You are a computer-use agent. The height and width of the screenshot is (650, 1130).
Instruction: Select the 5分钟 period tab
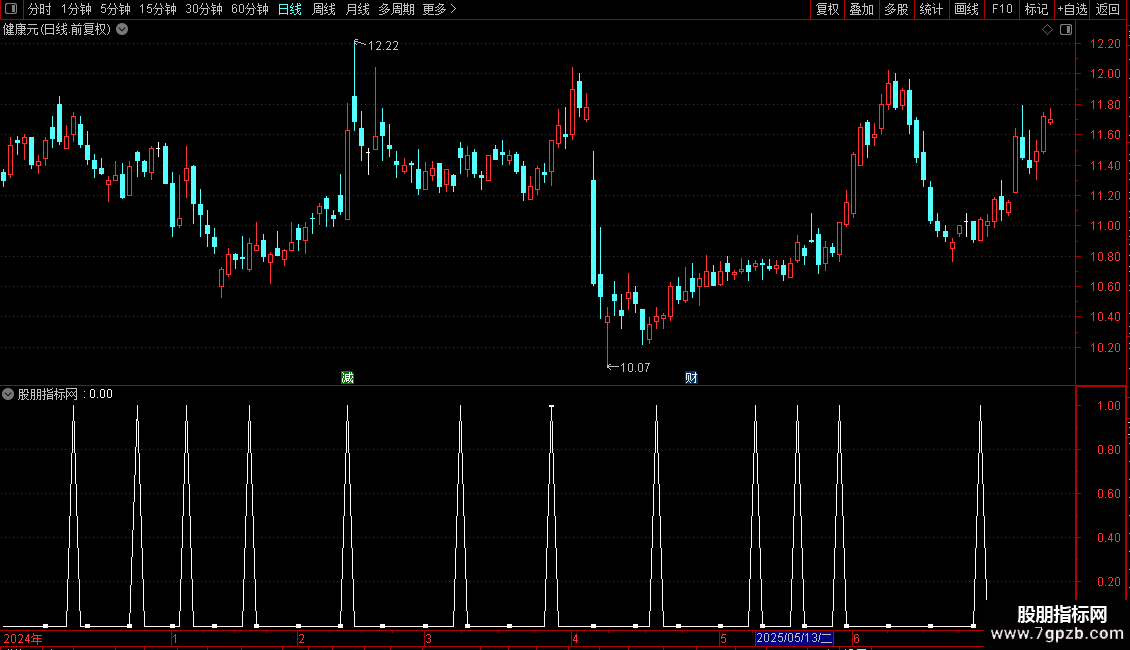click(115, 9)
